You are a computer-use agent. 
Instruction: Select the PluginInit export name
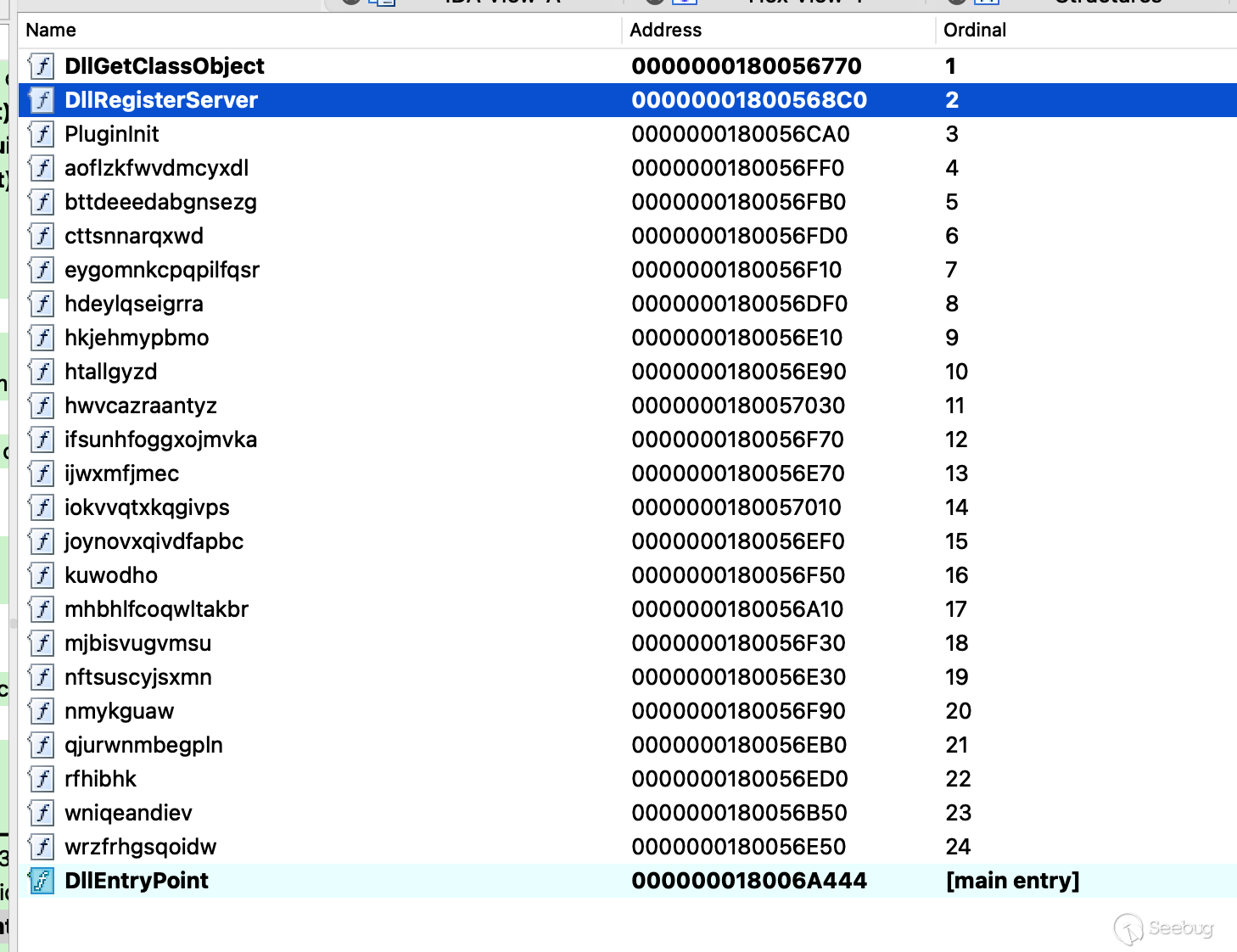point(112,133)
